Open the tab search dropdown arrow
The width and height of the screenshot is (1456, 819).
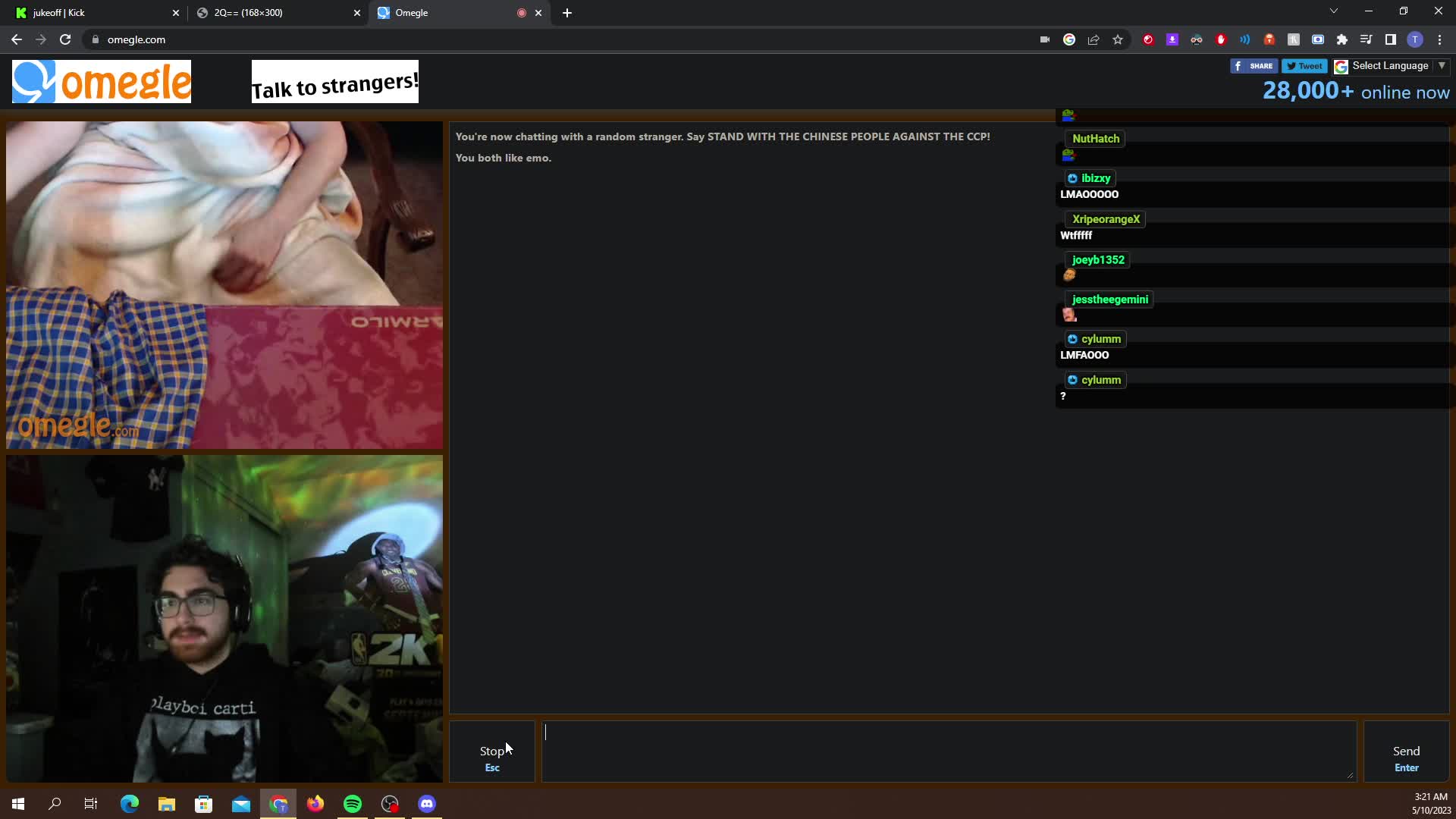click(x=1334, y=11)
